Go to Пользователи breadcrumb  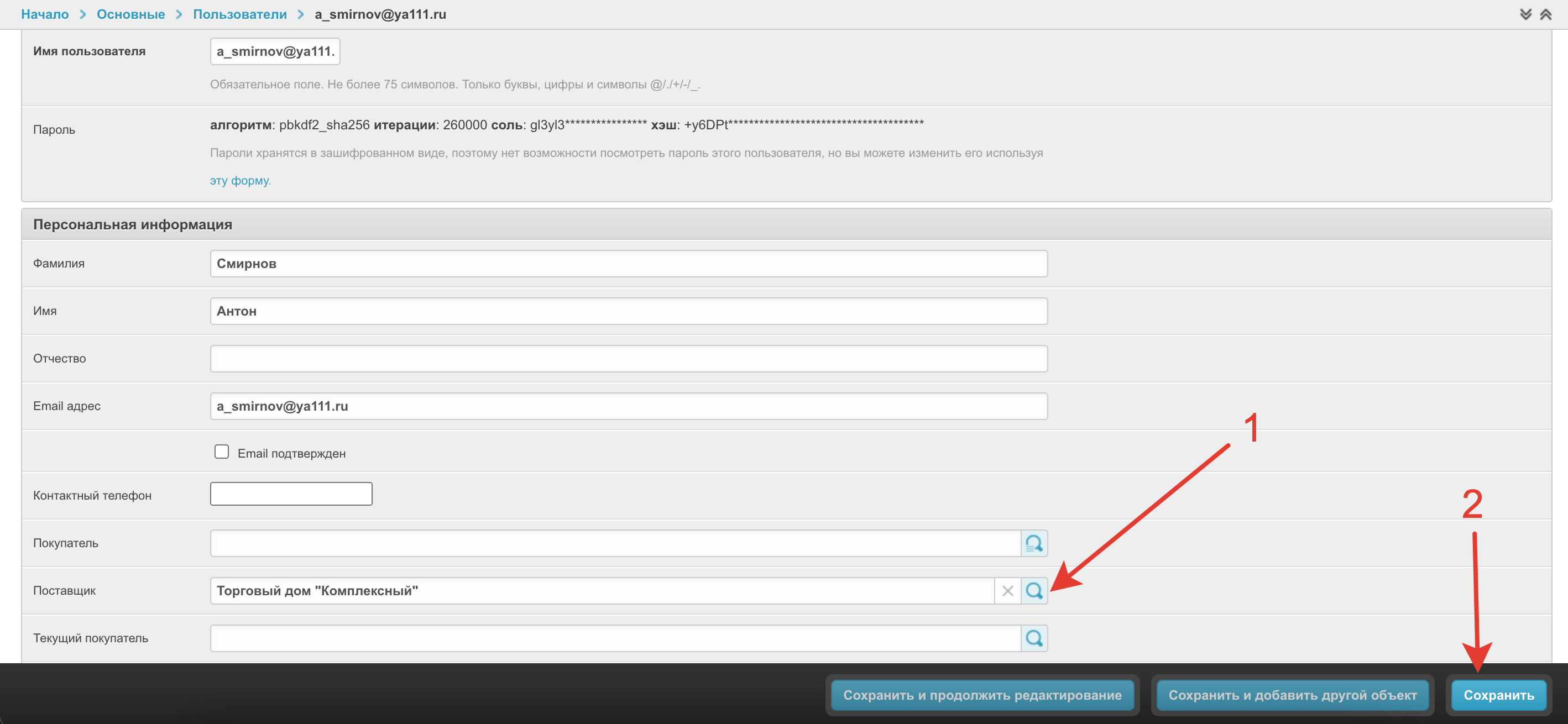pyautogui.click(x=240, y=14)
